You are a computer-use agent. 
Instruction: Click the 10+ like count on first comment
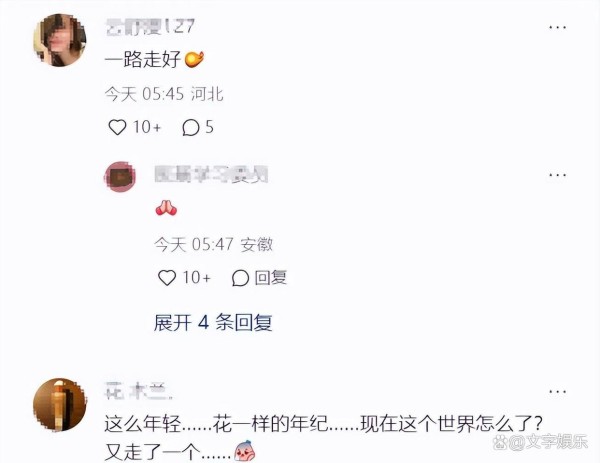(147, 127)
